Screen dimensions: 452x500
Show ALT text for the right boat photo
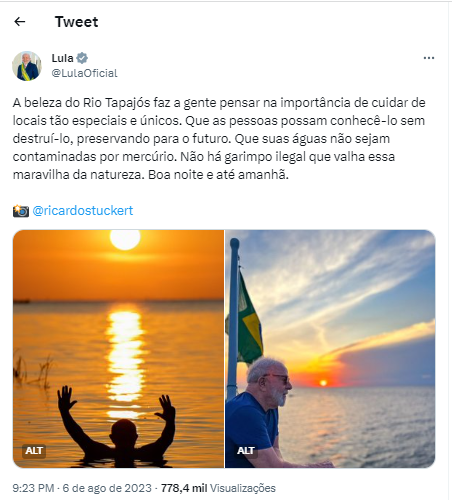(x=246, y=451)
